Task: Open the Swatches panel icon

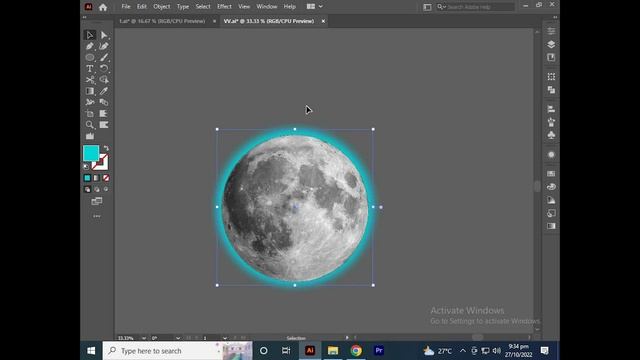Action: [x=551, y=173]
